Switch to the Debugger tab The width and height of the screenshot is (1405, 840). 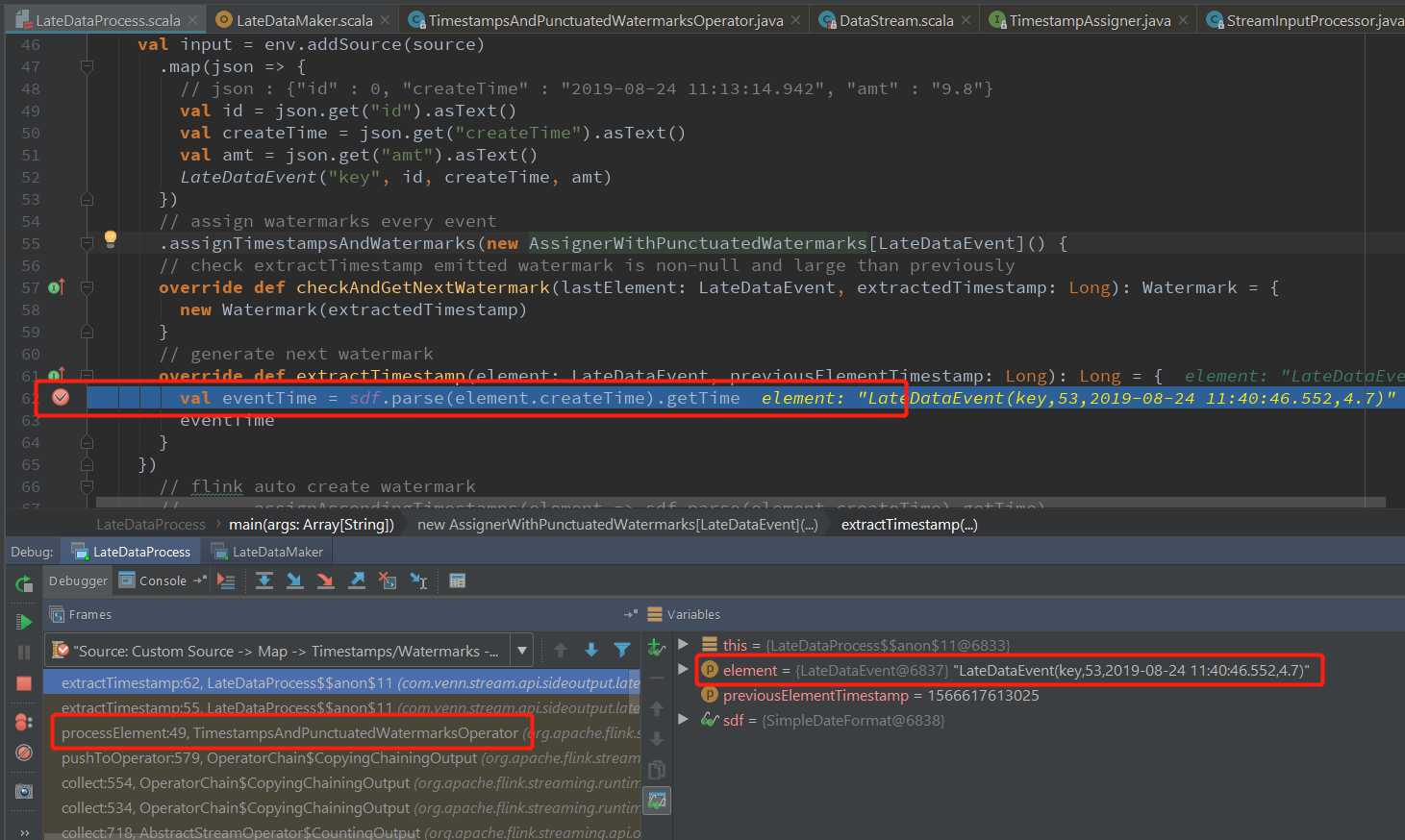[78, 581]
